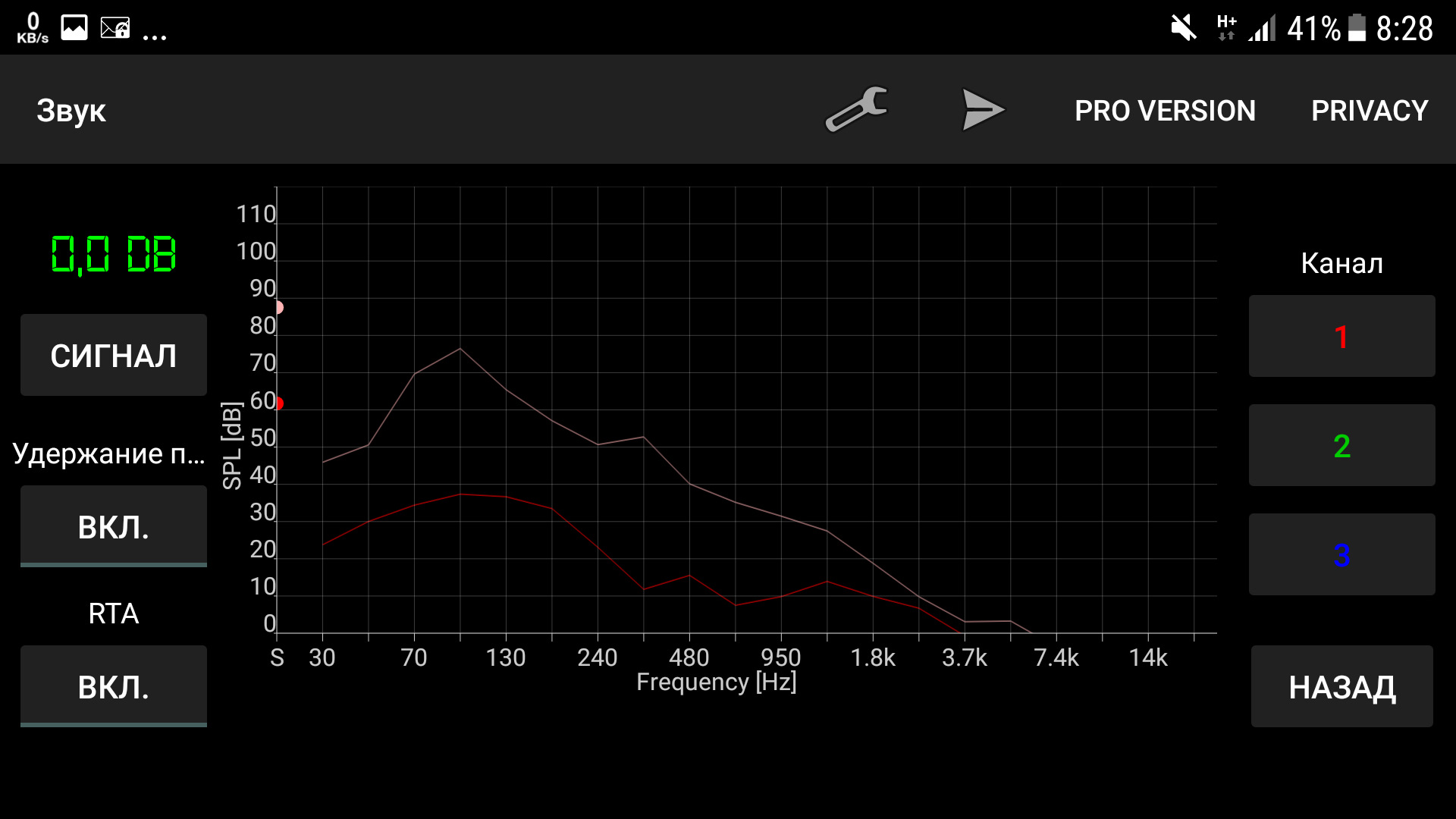Viewport: 1456px width, 819px height.
Task: Open PRIVACY menu item
Action: [x=1370, y=111]
